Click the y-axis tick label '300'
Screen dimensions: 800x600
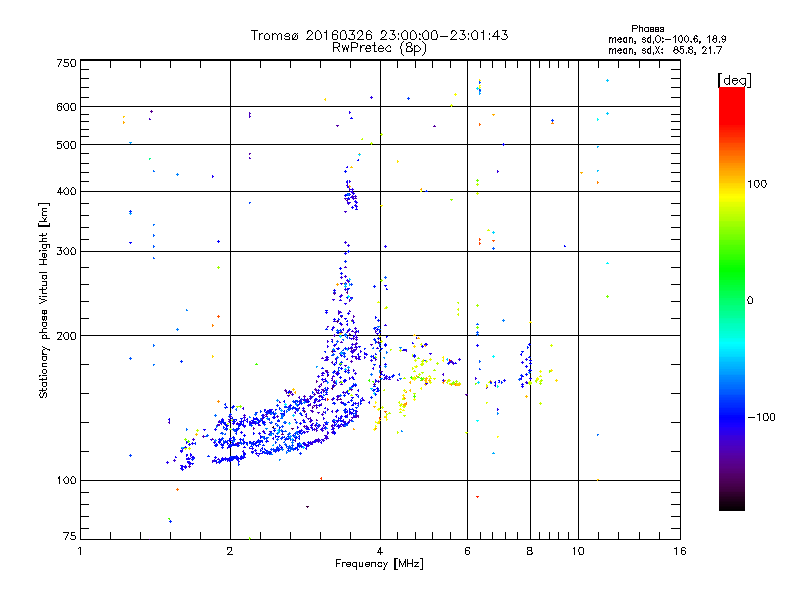[x=66, y=252]
